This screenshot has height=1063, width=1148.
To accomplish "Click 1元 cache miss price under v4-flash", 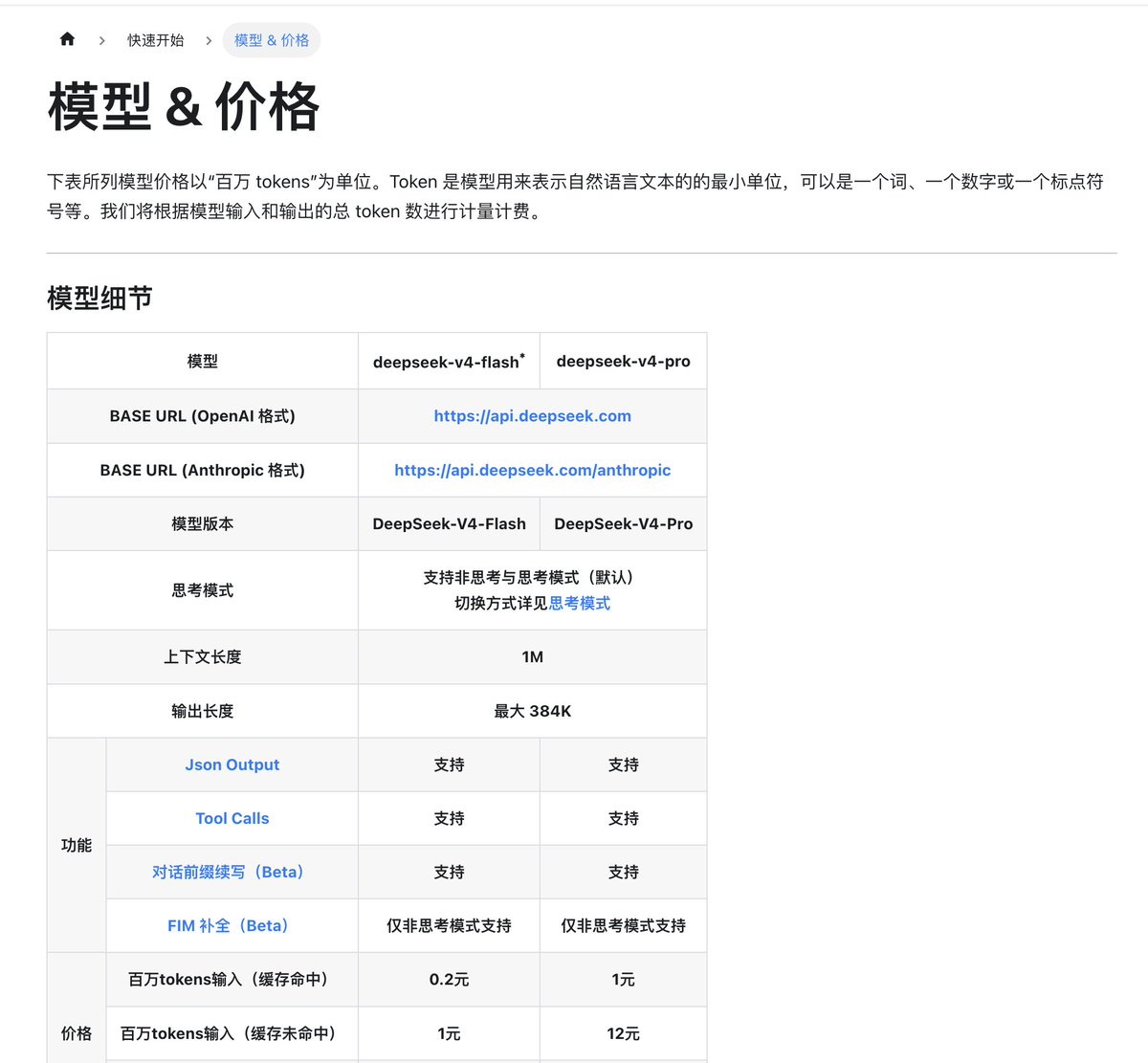I will [x=449, y=1033].
